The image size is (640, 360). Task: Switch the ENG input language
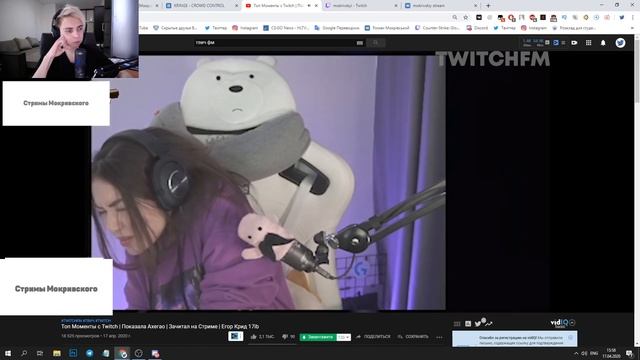[x=594, y=353]
